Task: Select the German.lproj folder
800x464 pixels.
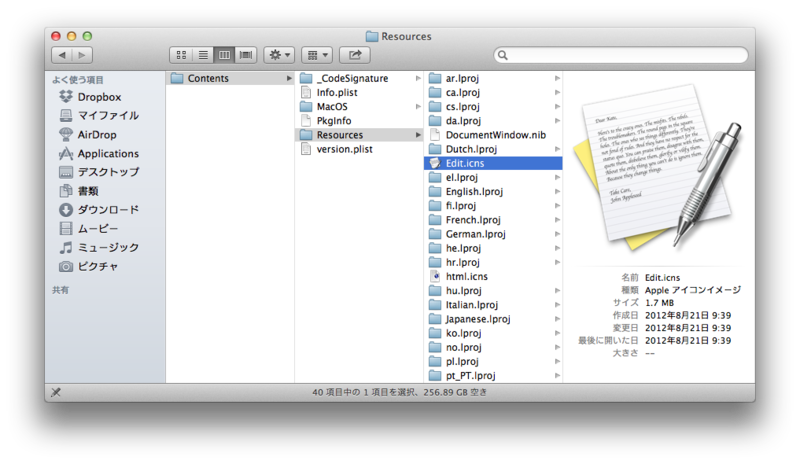Action: coord(493,234)
